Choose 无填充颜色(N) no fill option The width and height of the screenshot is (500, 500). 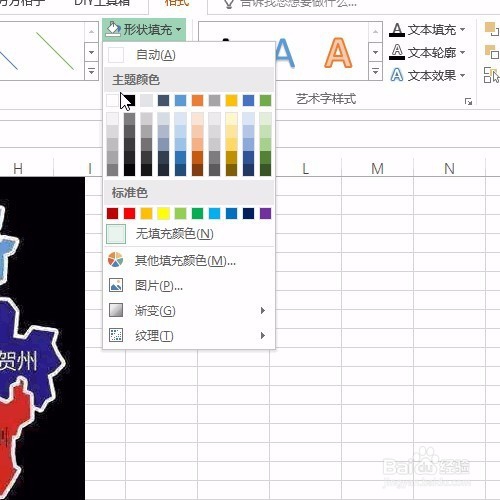[x=189, y=234]
